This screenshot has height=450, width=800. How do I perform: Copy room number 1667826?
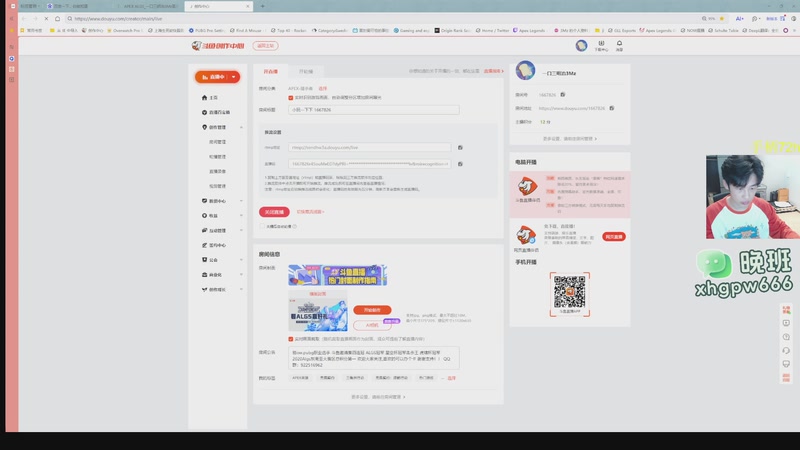(563, 95)
